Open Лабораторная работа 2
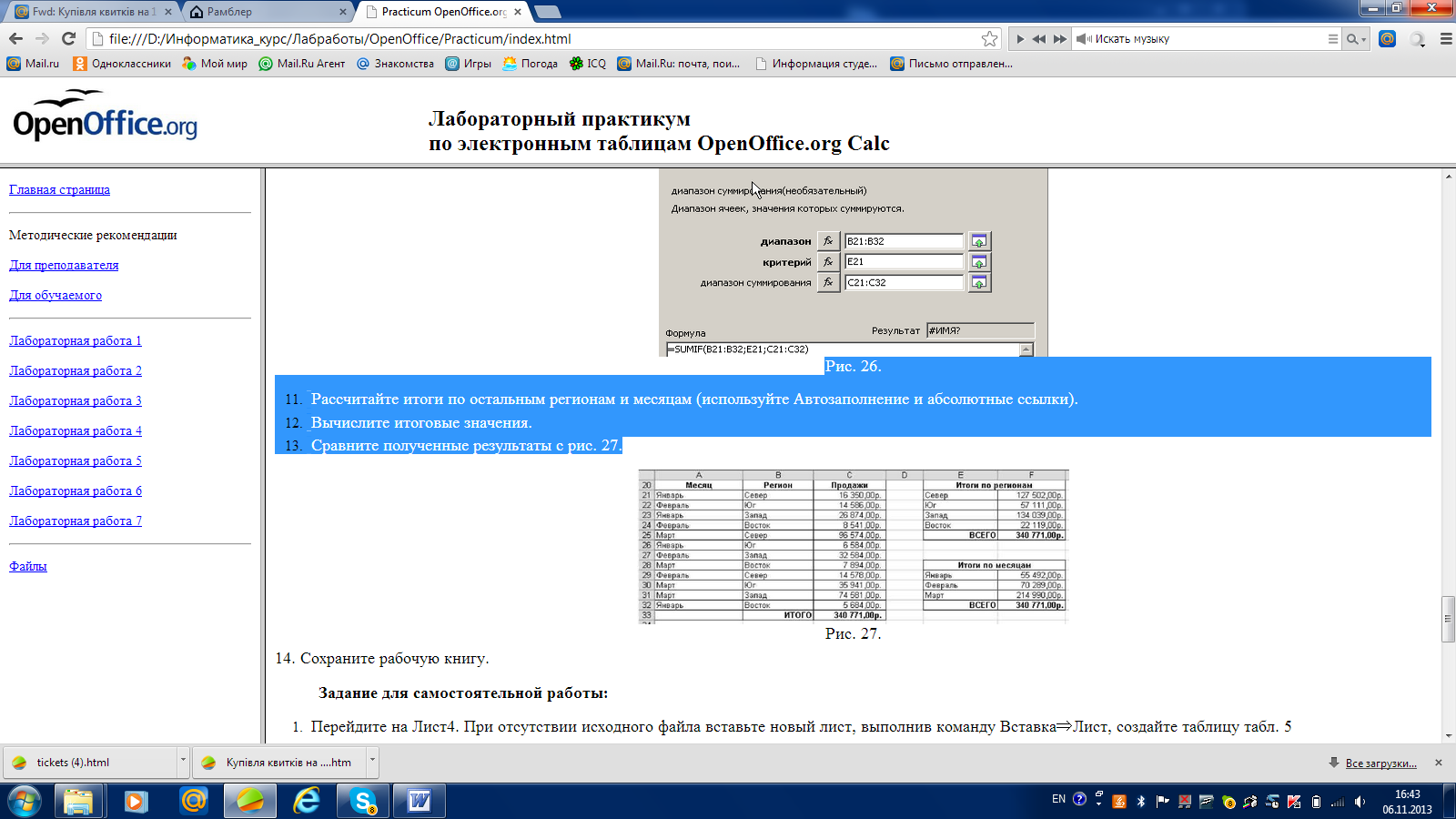This screenshot has width=1456, height=819. pyautogui.click(x=76, y=370)
